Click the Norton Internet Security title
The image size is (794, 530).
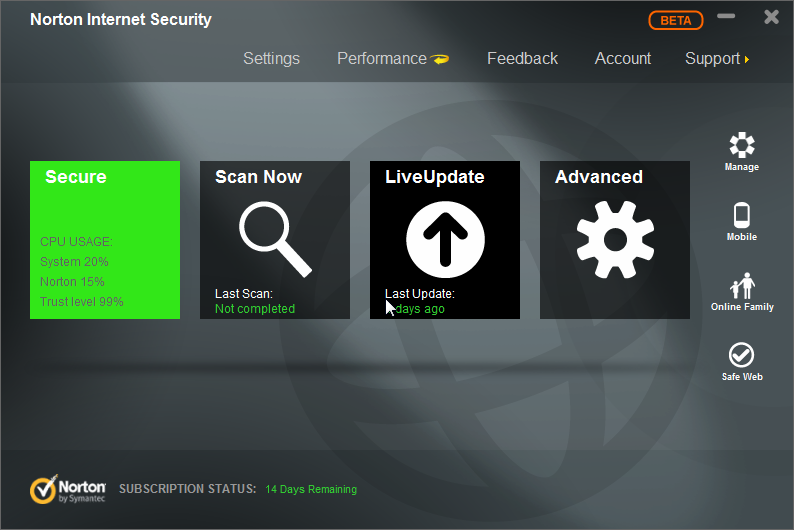pyautogui.click(x=121, y=19)
